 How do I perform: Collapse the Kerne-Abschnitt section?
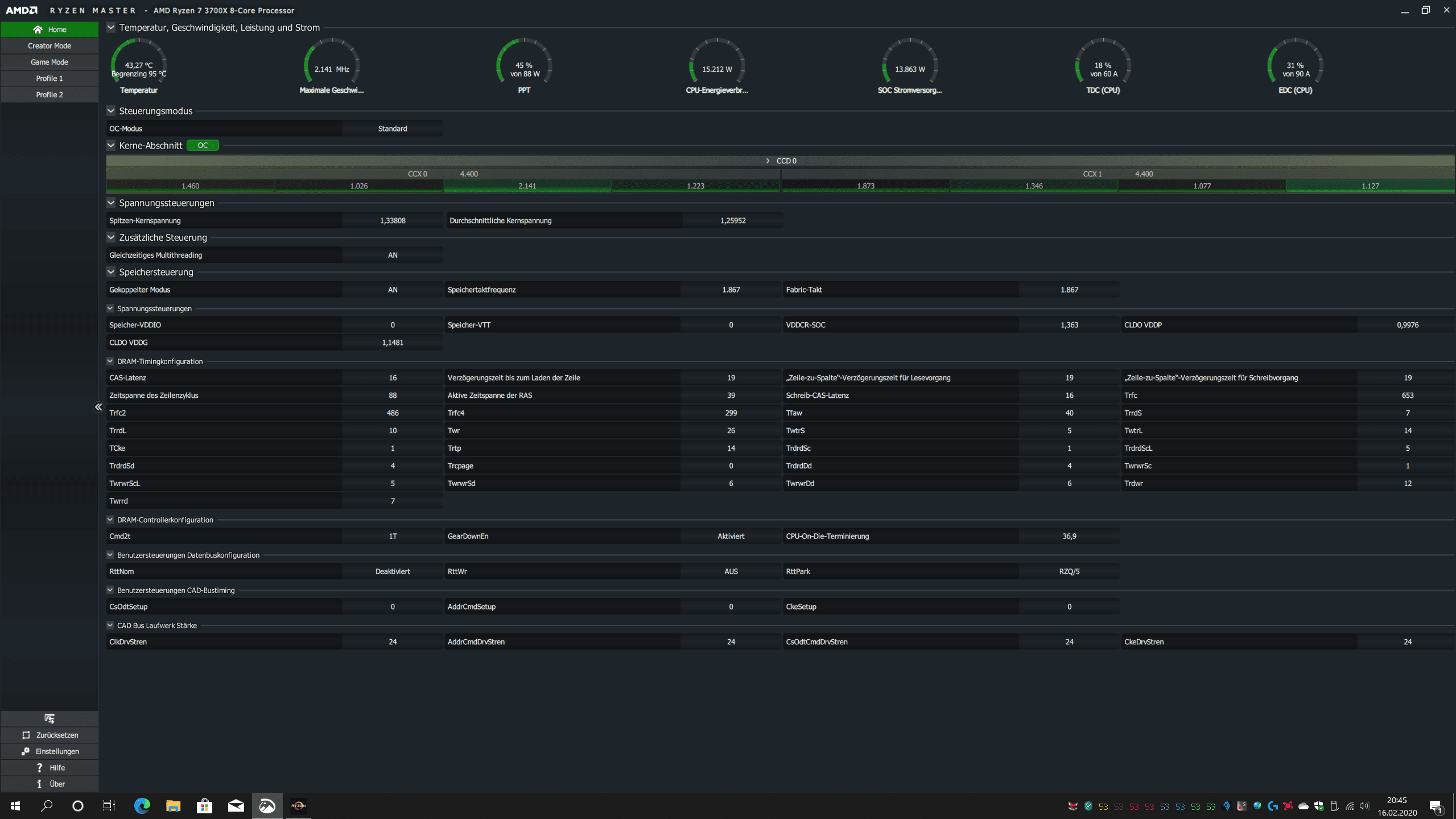111,146
